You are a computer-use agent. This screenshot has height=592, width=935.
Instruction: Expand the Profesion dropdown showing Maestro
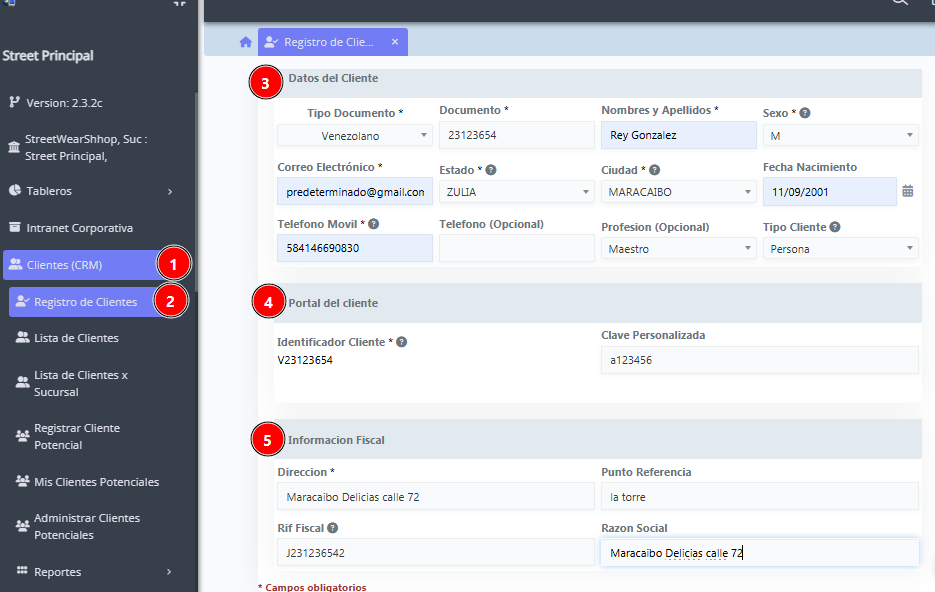[x=678, y=249]
